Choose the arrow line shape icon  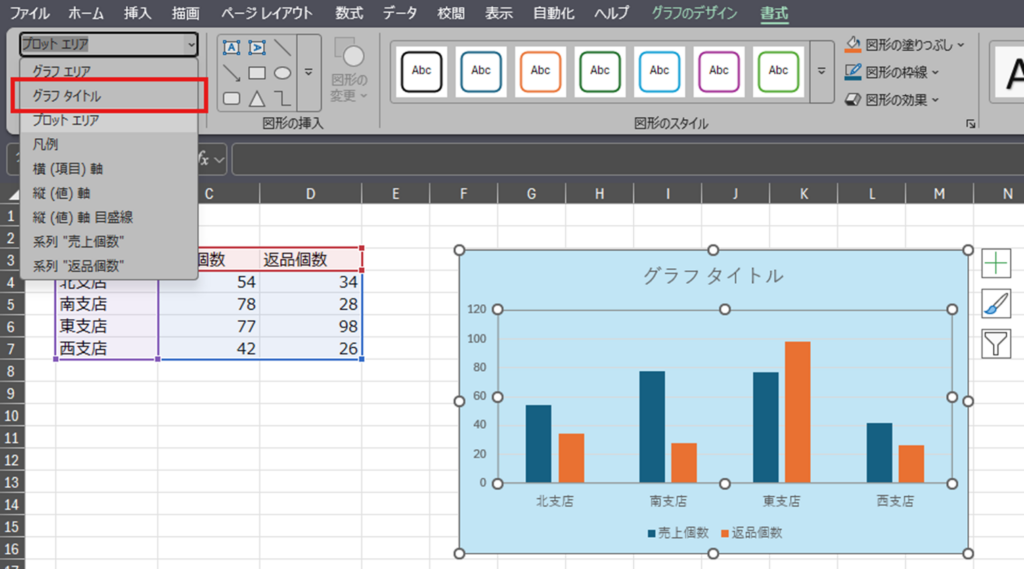(231, 73)
